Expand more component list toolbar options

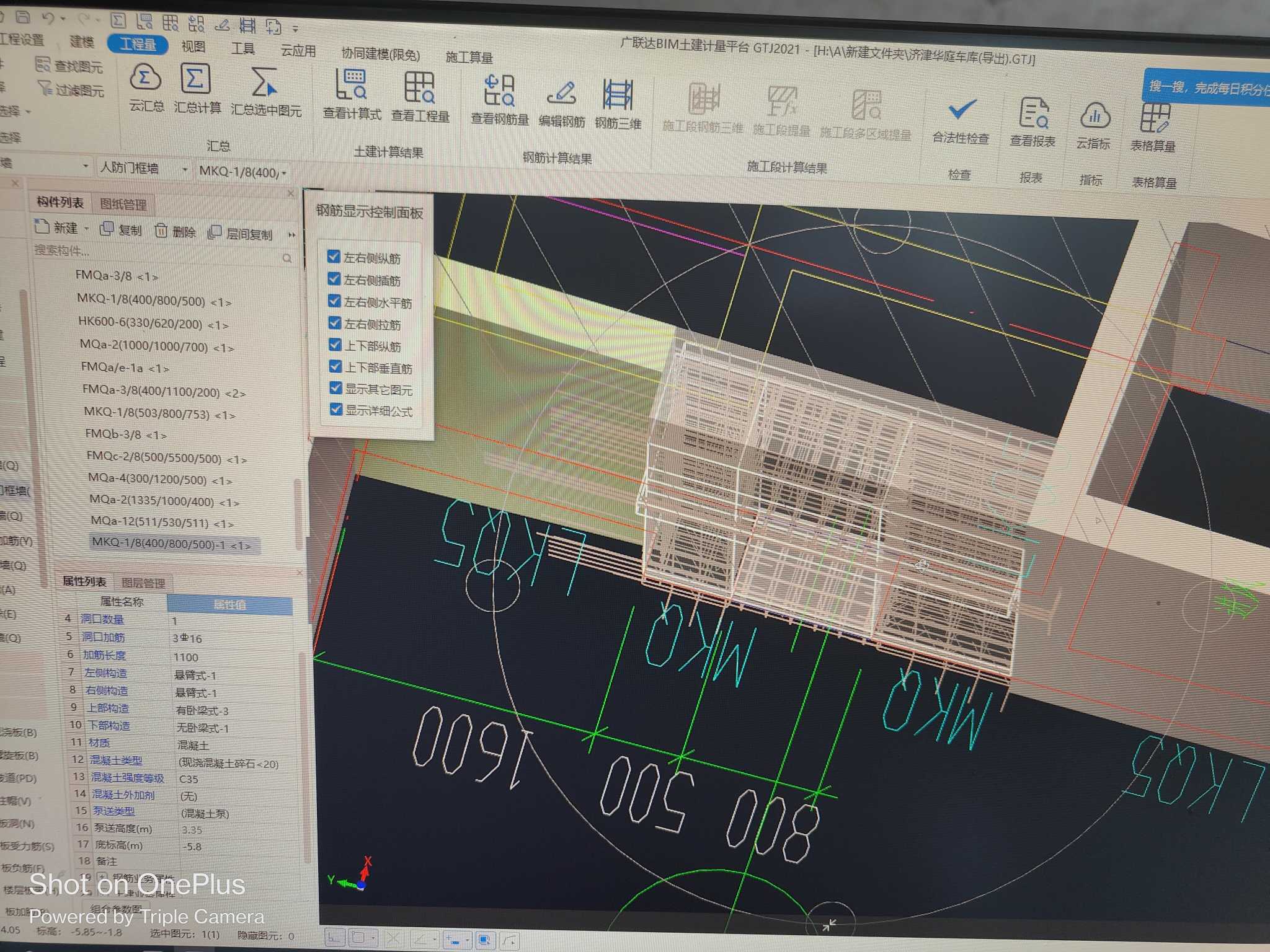[x=292, y=235]
